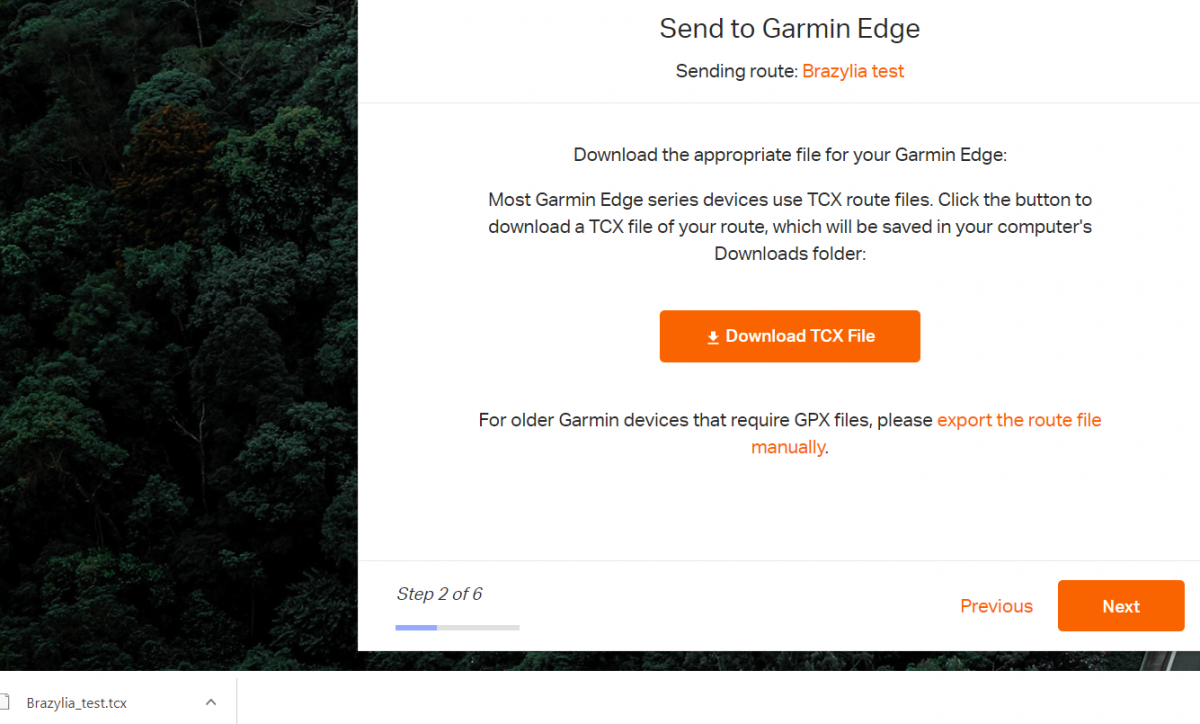
Task: Click the filled blue part of the progress bar
Action: click(416, 627)
